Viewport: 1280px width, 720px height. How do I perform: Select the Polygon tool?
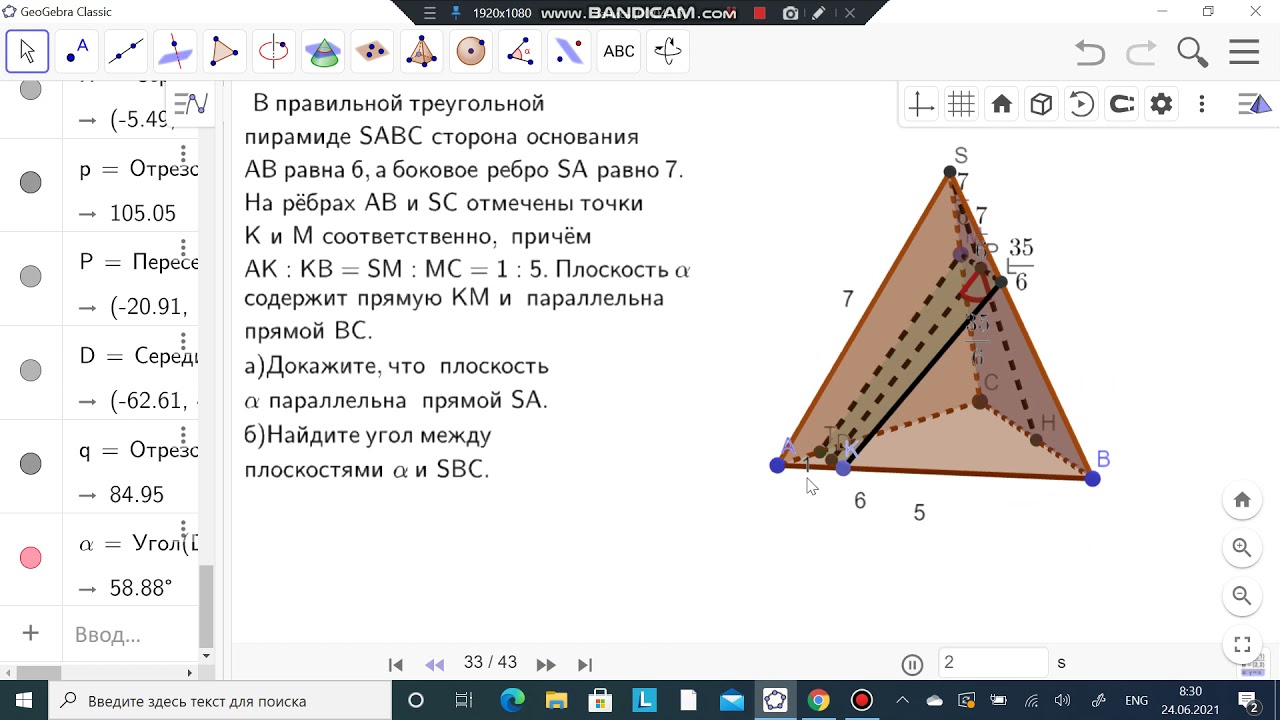[x=224, y=51]
